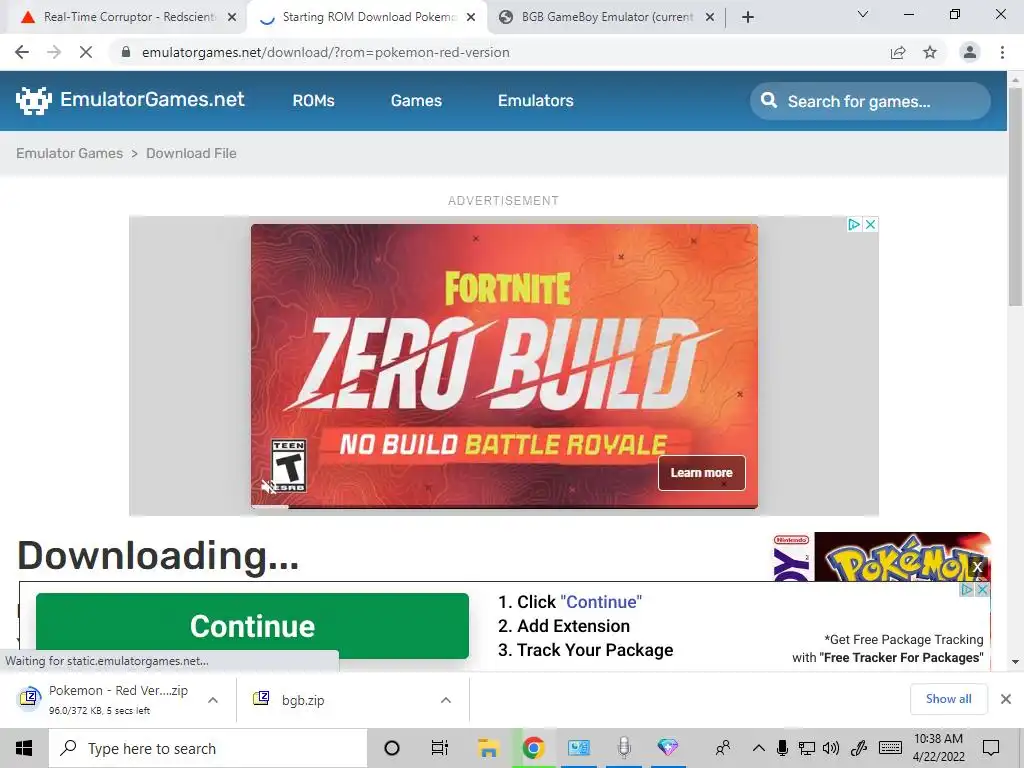Image resolution: width=1024 pixels, height=768 pixels.
Task: Bookmark this page with the star icon
Action: tap(930, 52)
